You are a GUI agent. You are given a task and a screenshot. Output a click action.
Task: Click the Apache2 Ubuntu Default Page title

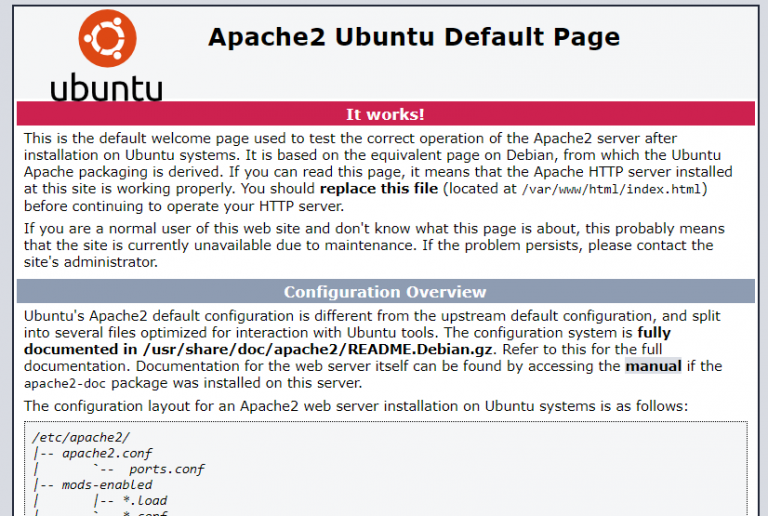tap(413, 38)
